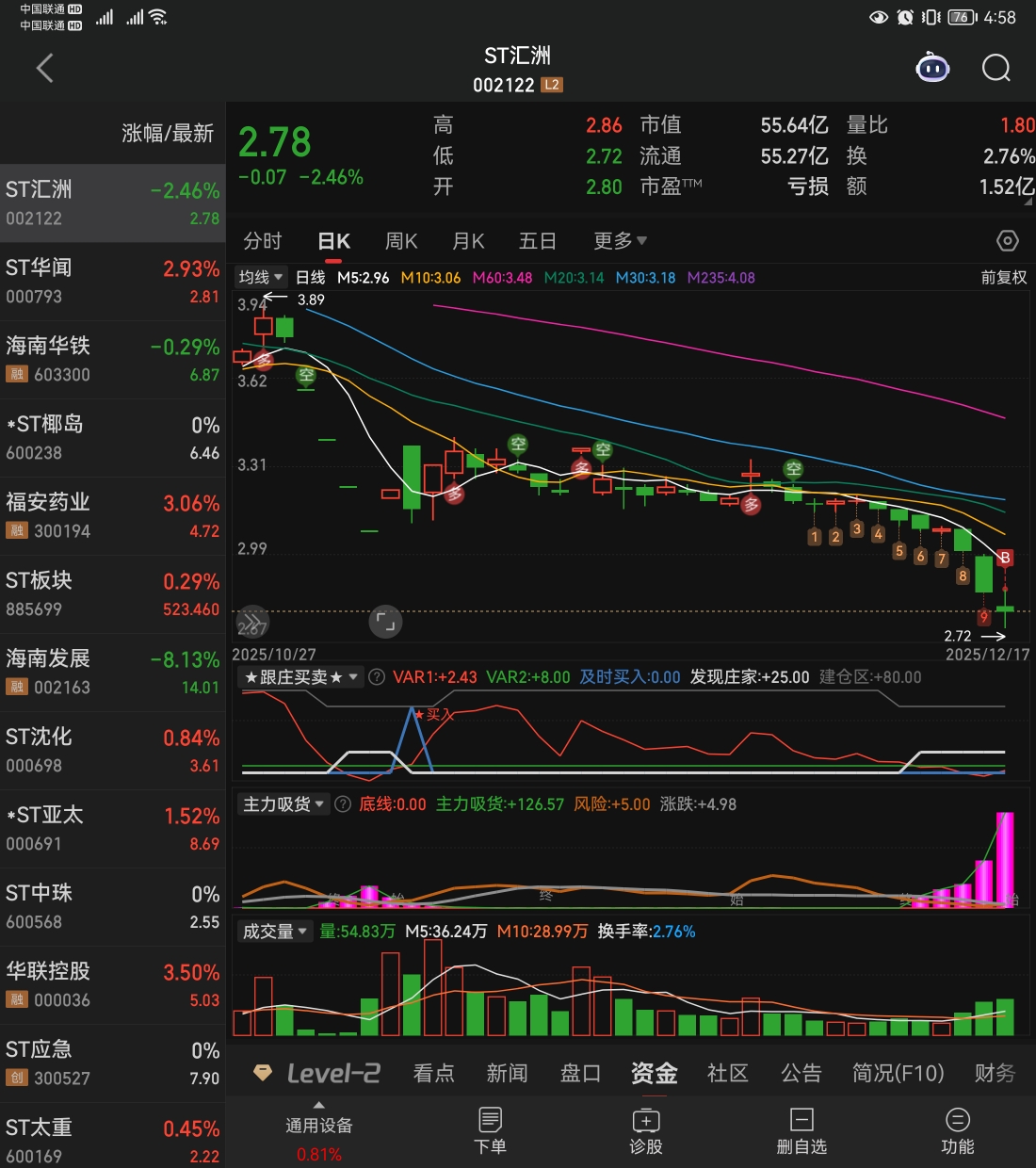Select ST板块 885699 in stock list

113,594
